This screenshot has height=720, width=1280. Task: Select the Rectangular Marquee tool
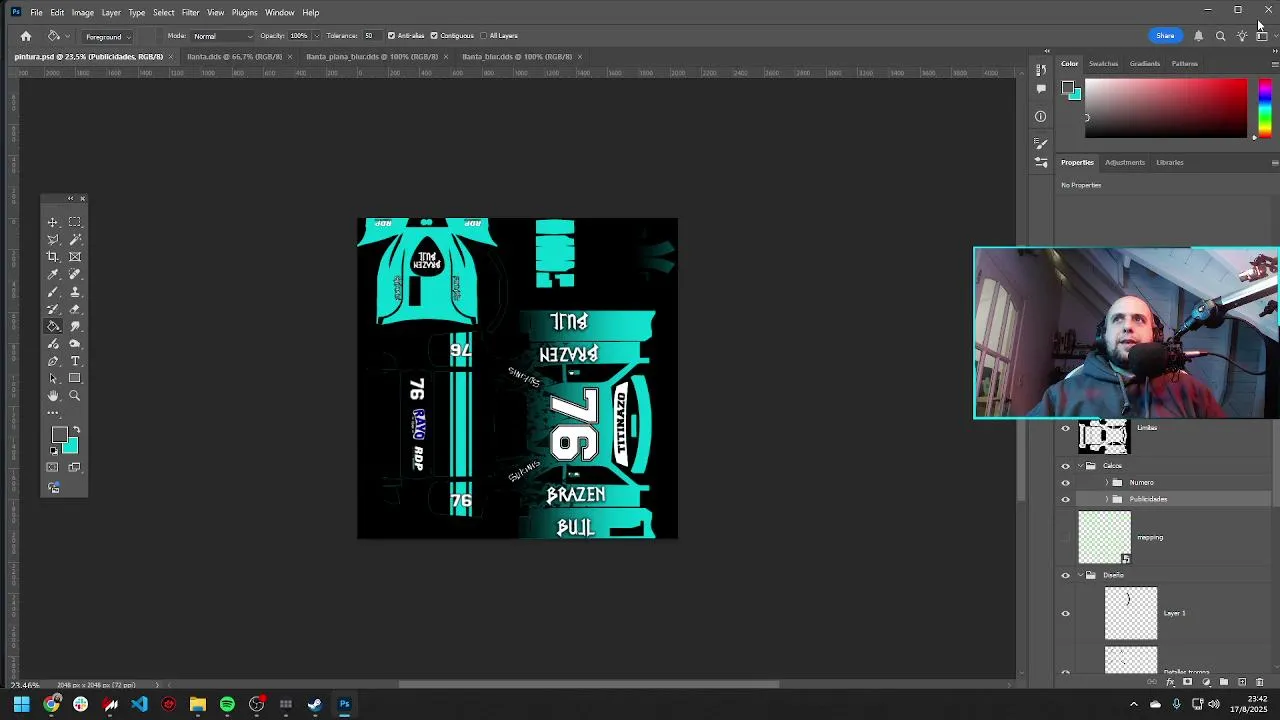(75, 222)
